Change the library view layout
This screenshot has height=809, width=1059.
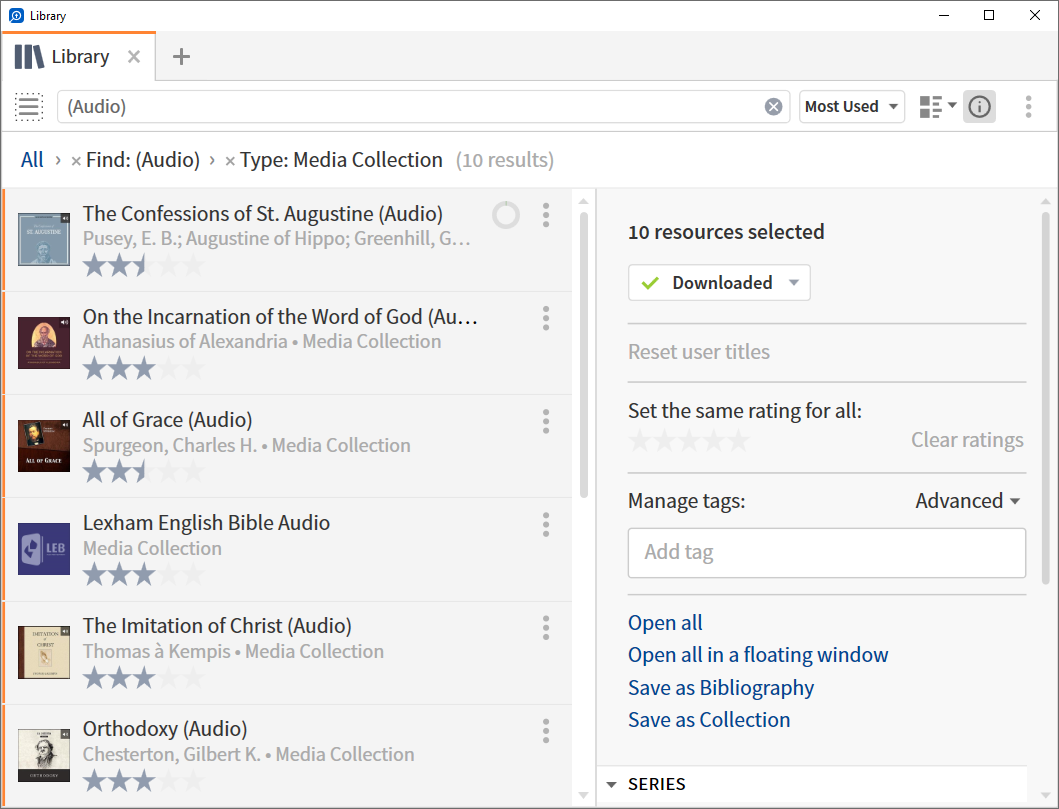coord(938,107)
